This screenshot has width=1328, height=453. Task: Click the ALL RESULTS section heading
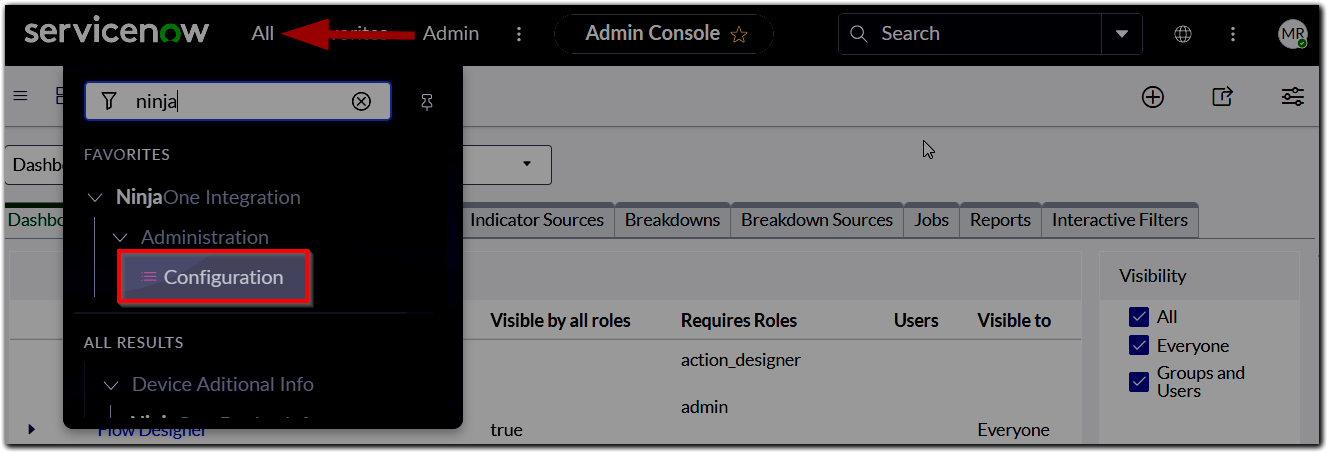(134, 342)
